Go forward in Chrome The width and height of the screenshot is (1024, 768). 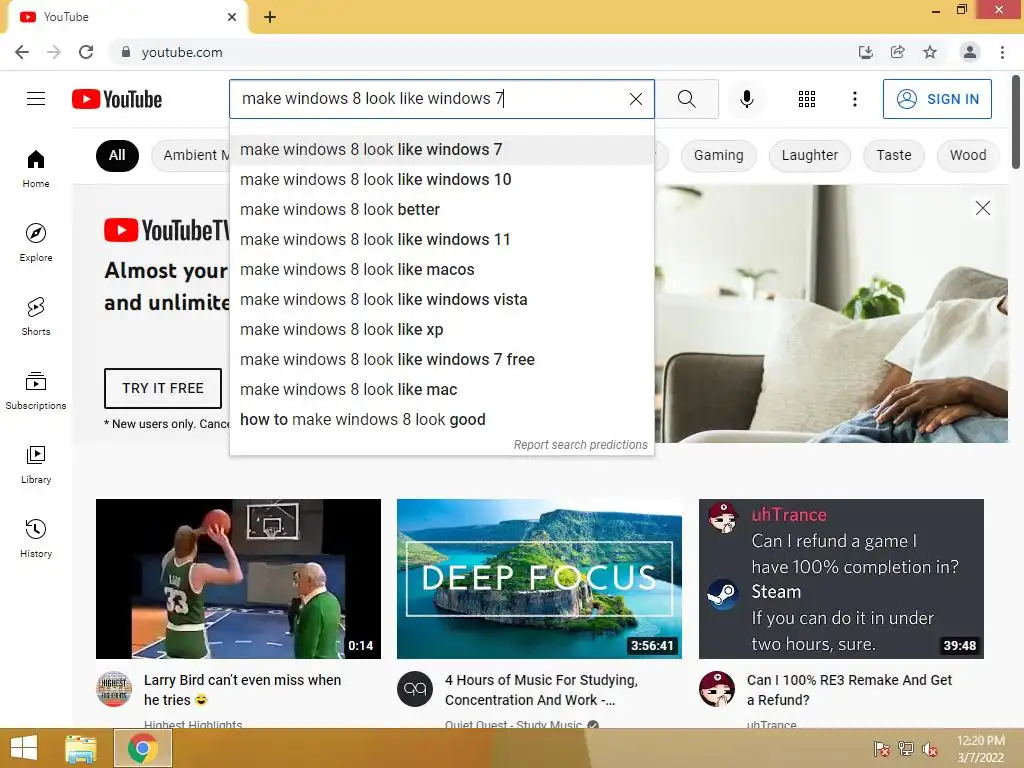[x=54, y=52]
